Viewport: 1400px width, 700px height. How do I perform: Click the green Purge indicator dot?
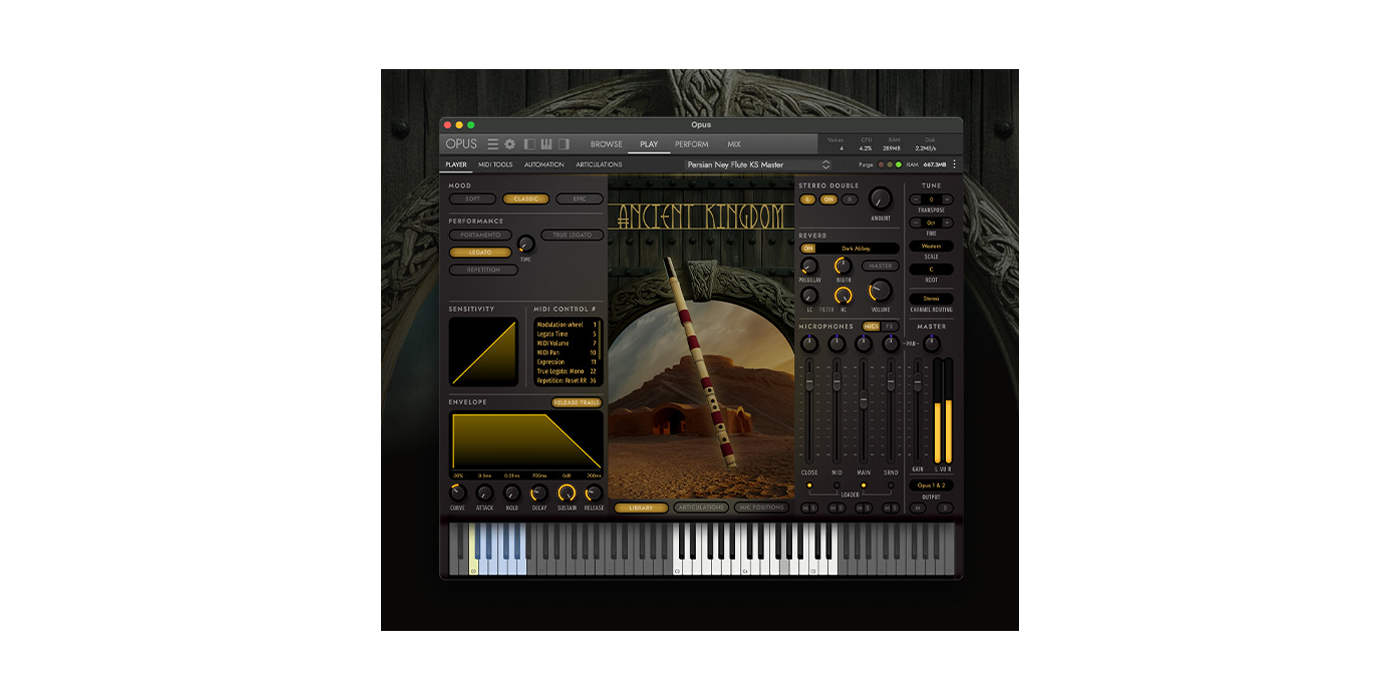[898, 164]
